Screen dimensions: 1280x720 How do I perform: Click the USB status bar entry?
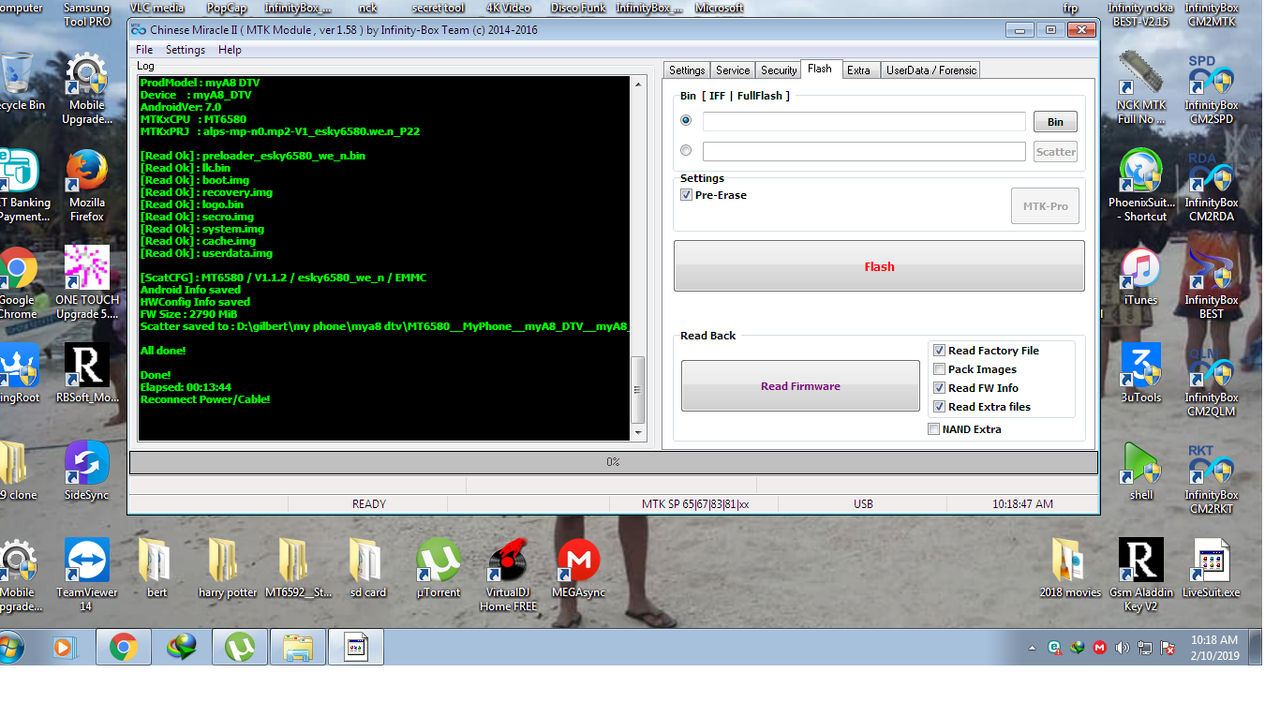(863, 504)
